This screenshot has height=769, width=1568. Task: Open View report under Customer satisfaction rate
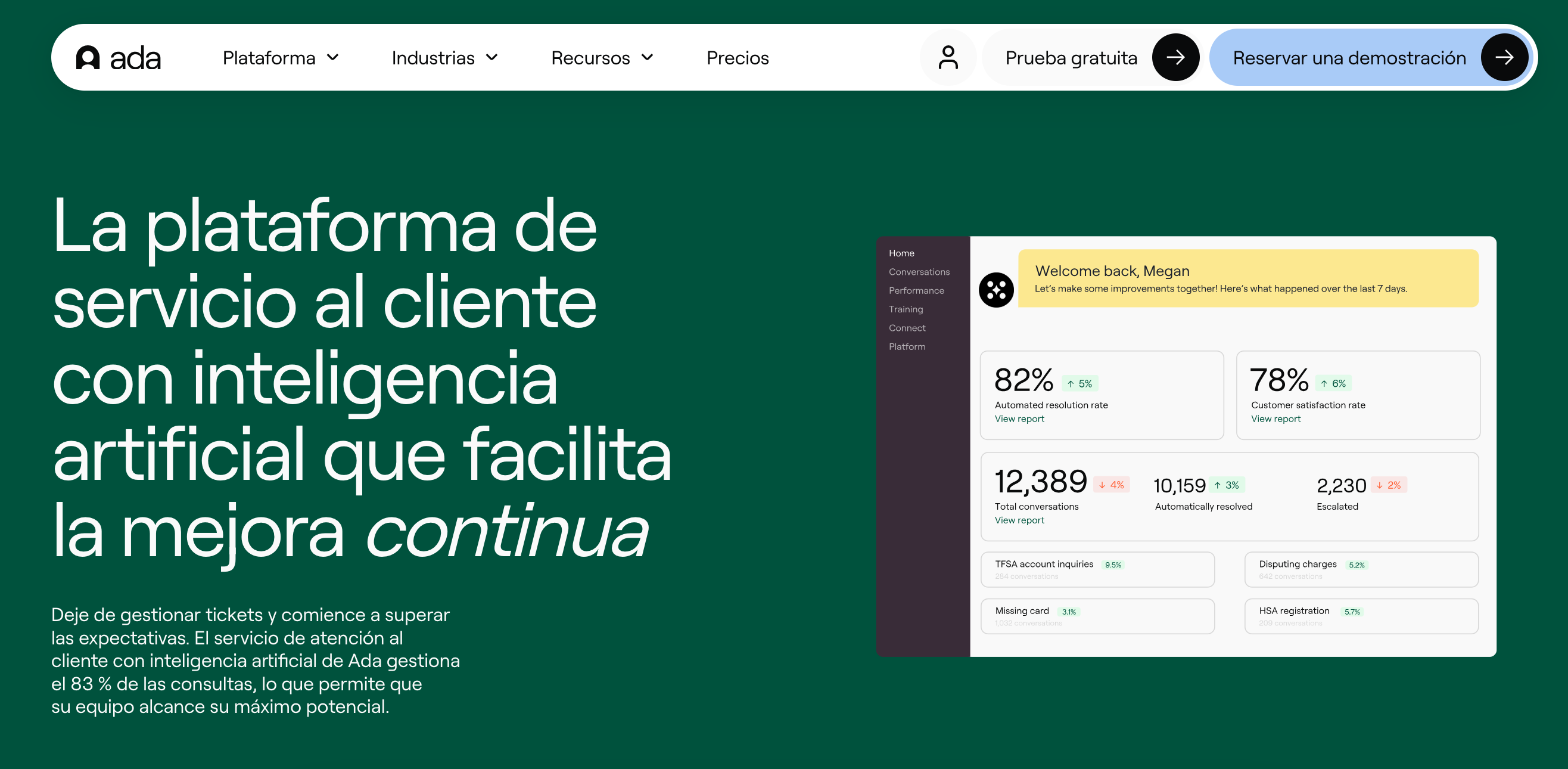[1275, 419]
